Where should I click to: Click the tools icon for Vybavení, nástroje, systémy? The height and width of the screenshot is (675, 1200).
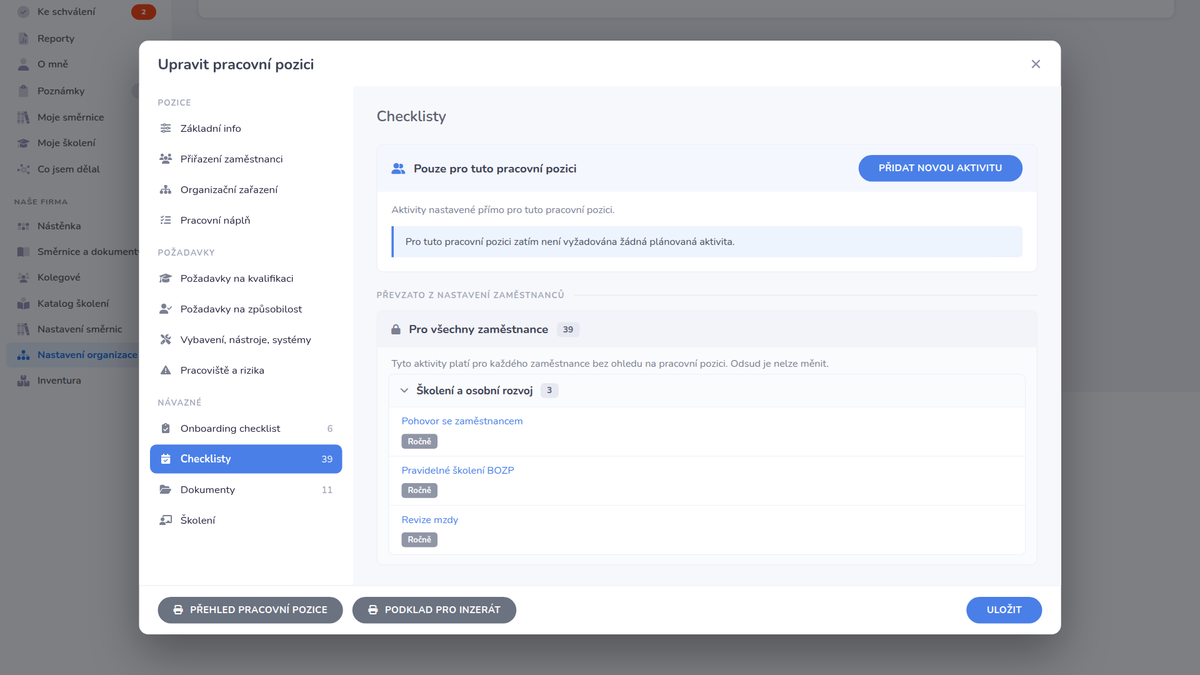coord(166,340)
